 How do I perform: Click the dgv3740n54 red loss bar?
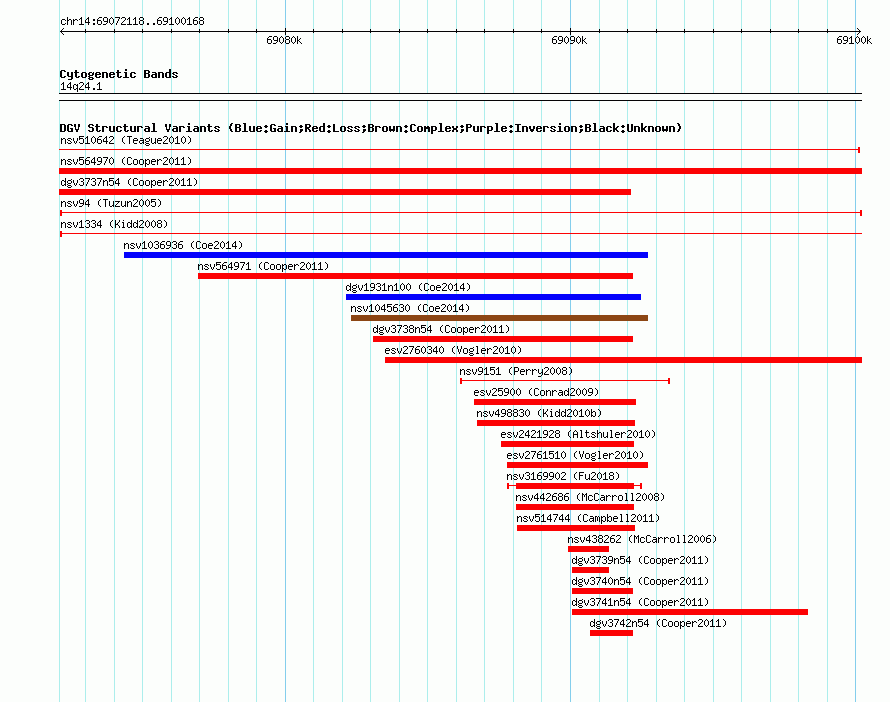click(x=602, y=591)
